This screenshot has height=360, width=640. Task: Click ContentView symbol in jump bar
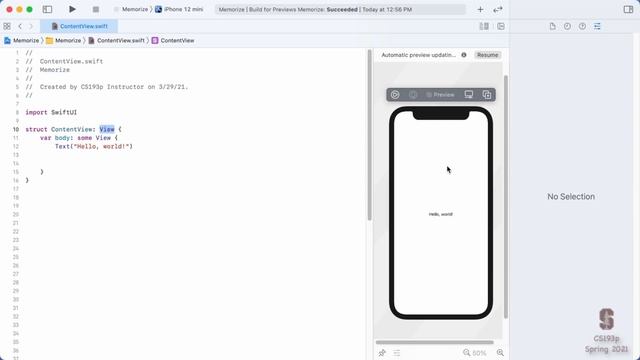(173, 40)
